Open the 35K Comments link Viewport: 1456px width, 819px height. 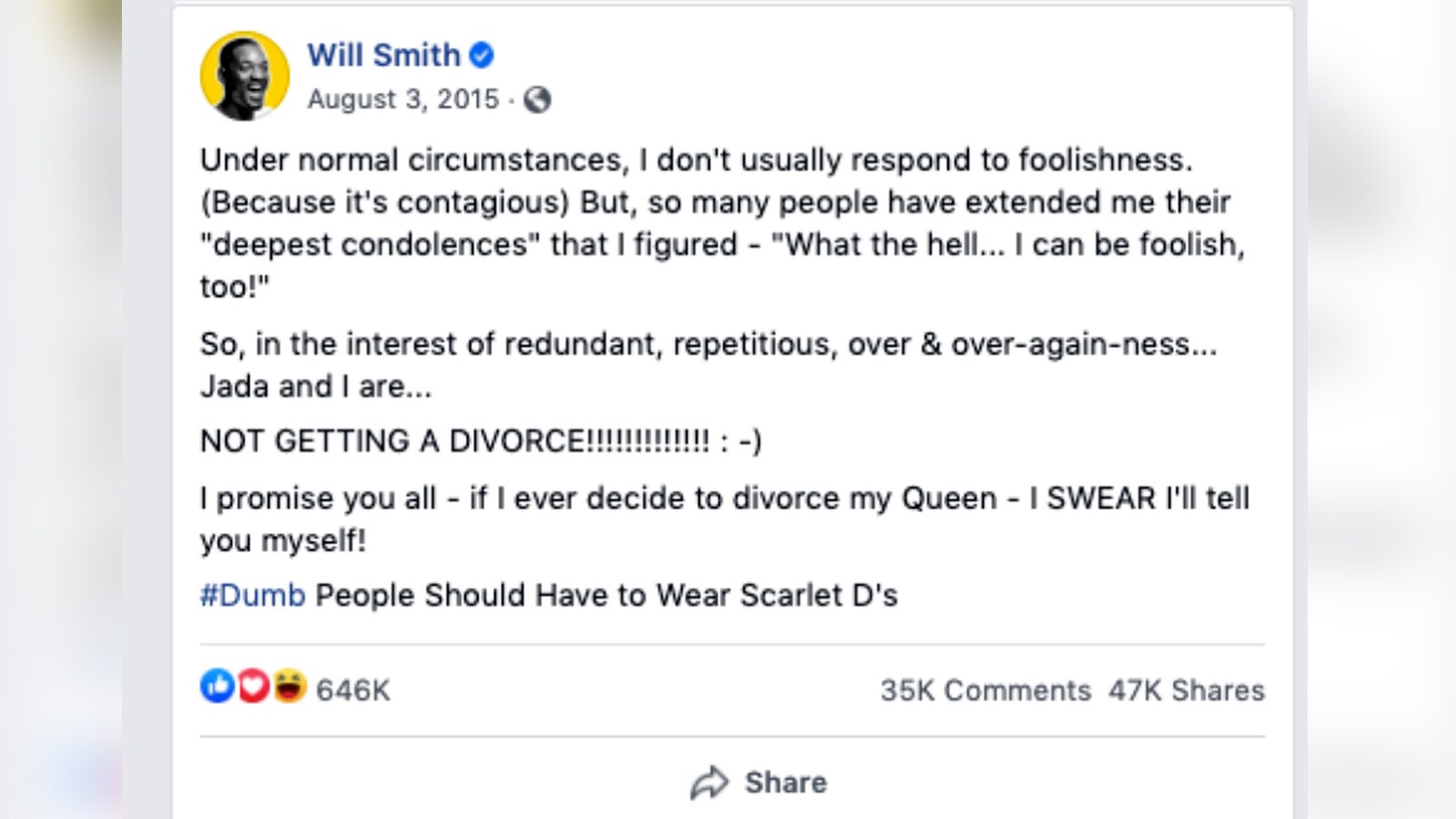[x=985, y=691]
